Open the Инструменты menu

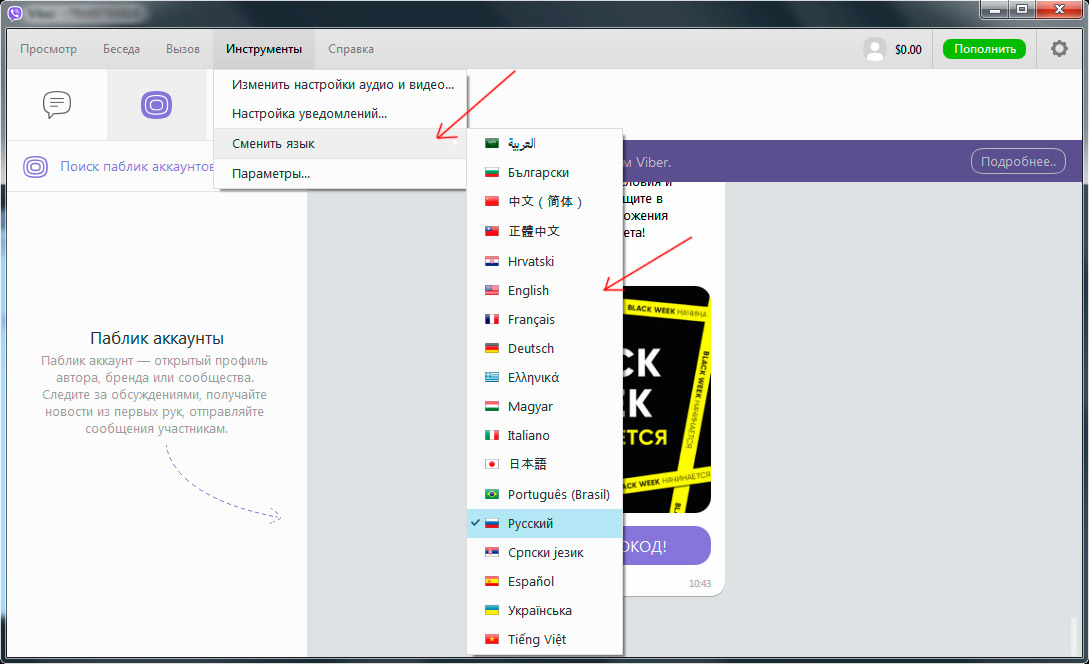[x=264, y=49]
